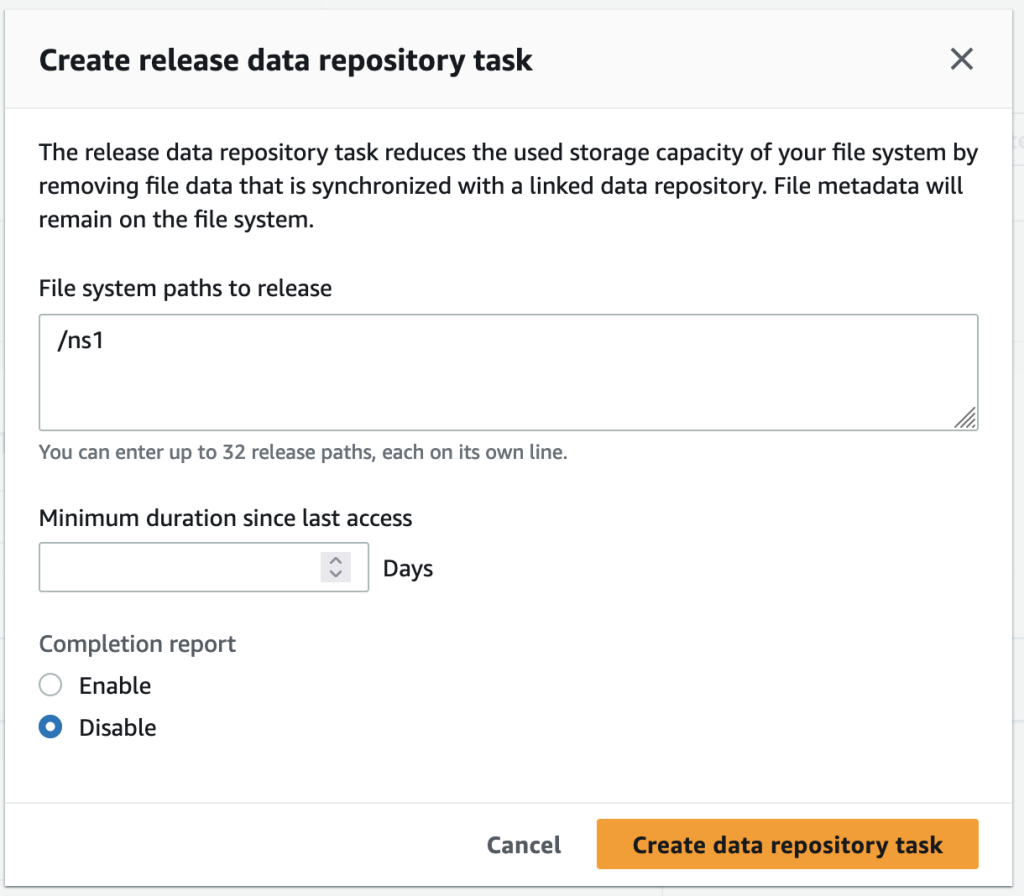Select the Disable completion report radio button
The height and width of the screenshot is (896, 1024).
50,728
